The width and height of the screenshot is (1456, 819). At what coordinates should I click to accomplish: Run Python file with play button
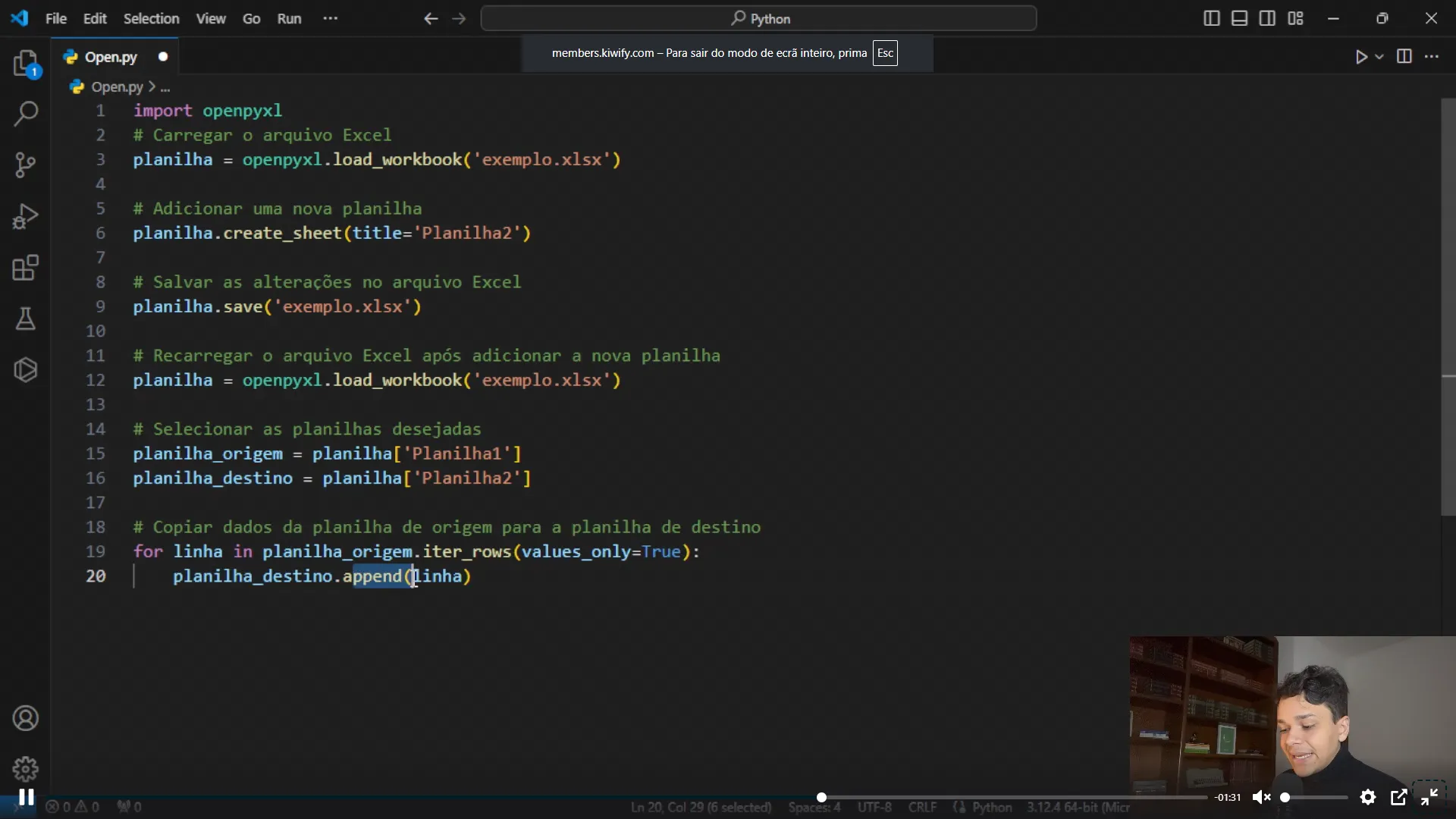(x=1361, y=57)
